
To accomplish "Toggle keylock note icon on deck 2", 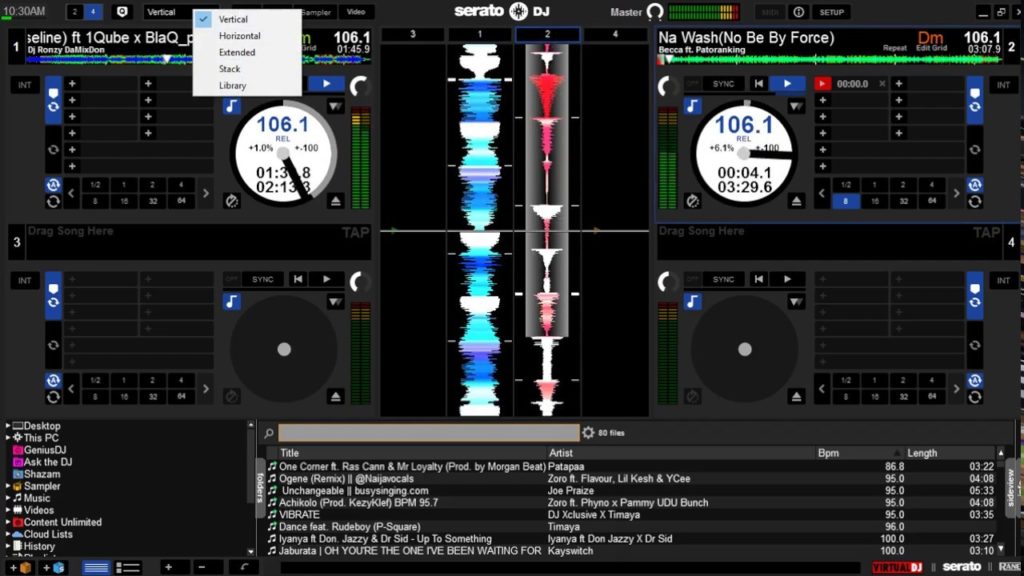I will tap(692, 106).
